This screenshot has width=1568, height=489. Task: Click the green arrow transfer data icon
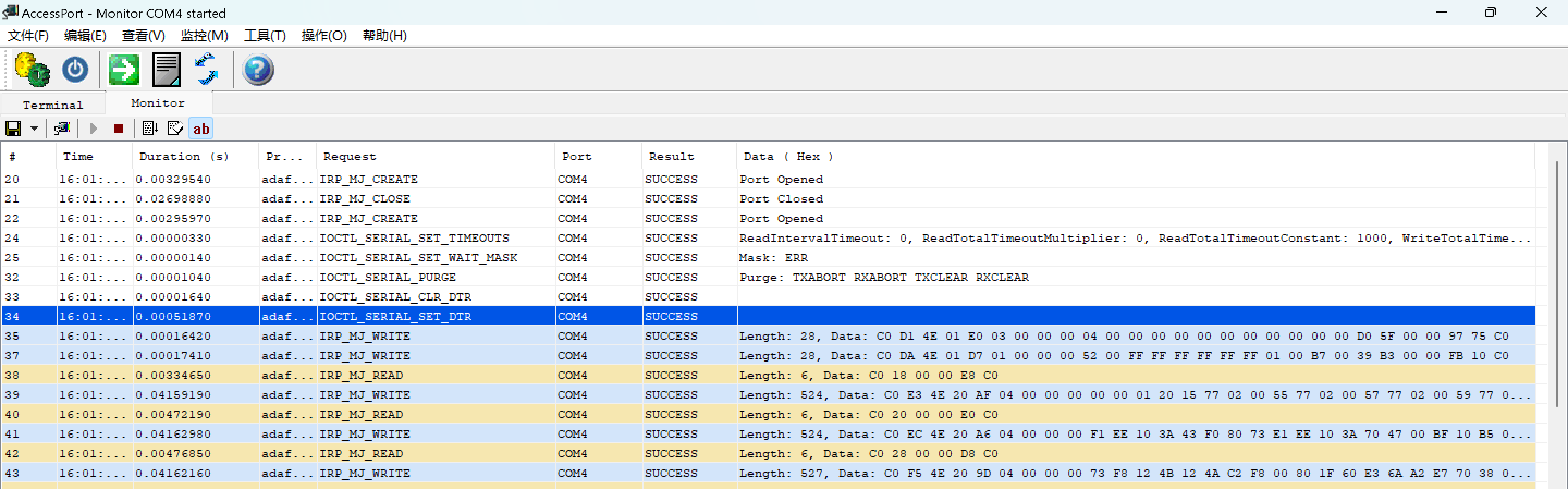(x=124, y=69)
